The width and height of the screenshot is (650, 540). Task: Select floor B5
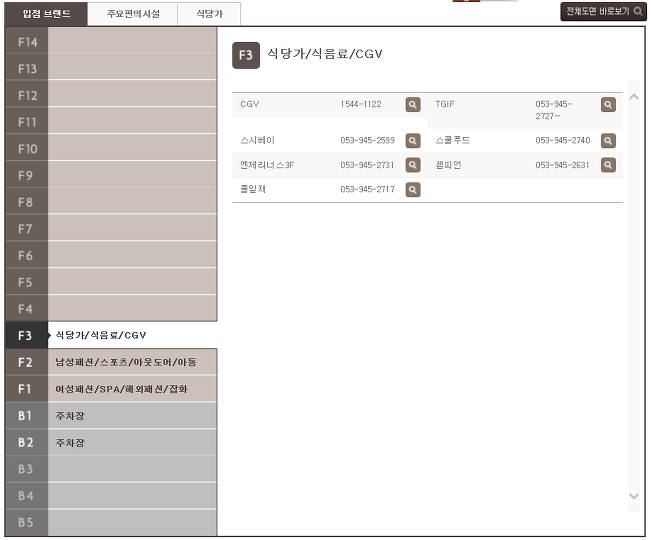[x=111, y=522]
